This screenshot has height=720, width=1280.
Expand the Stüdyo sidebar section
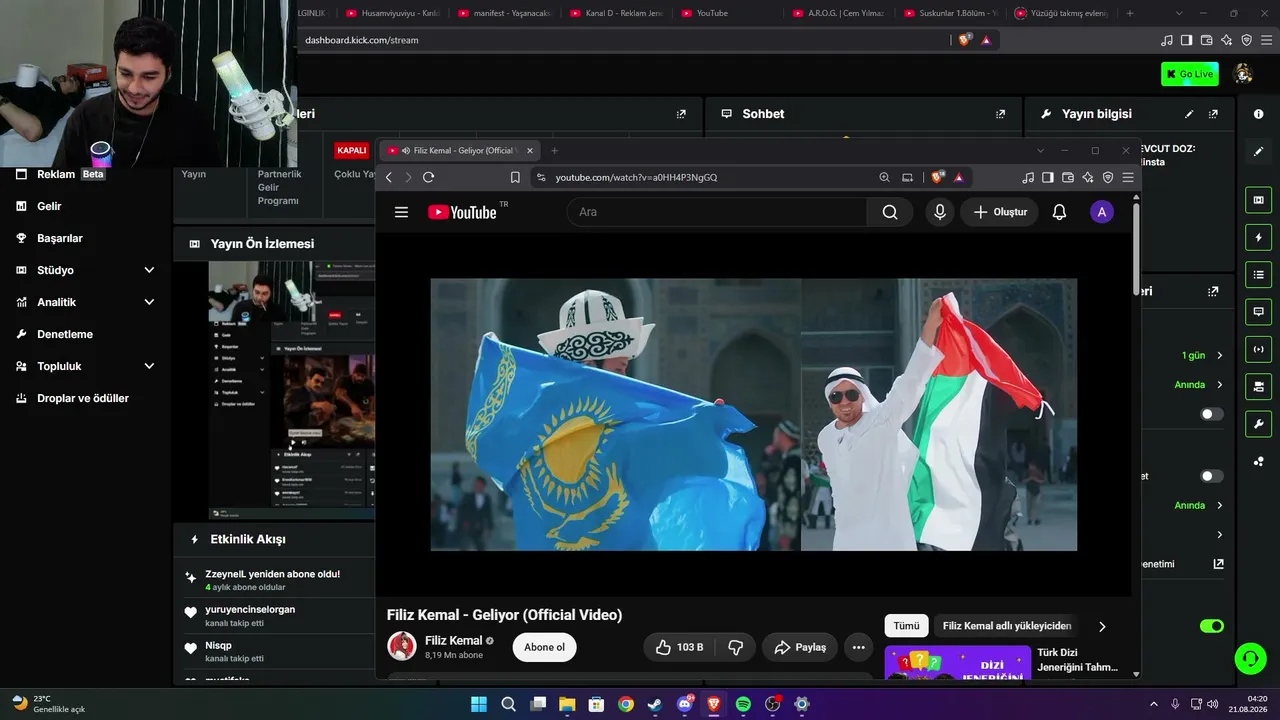pos(149,270)
